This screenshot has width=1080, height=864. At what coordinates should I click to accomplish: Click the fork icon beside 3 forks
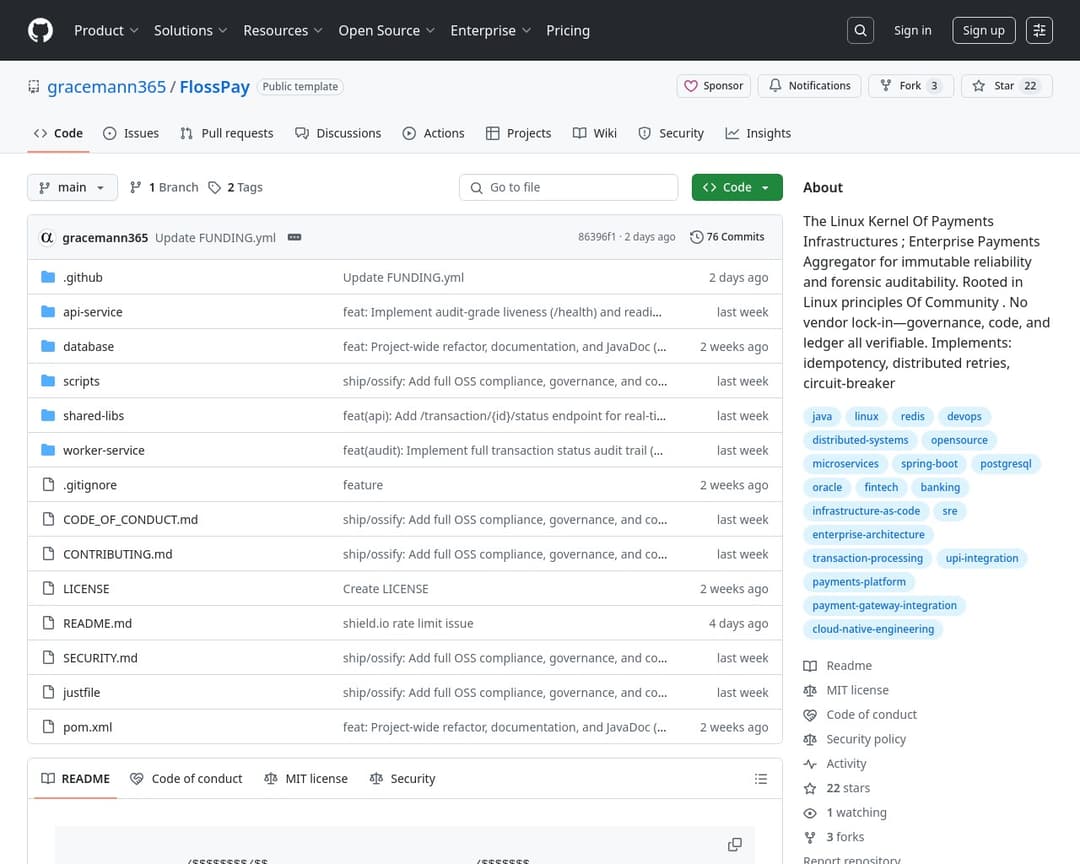(x=810, y=837)
